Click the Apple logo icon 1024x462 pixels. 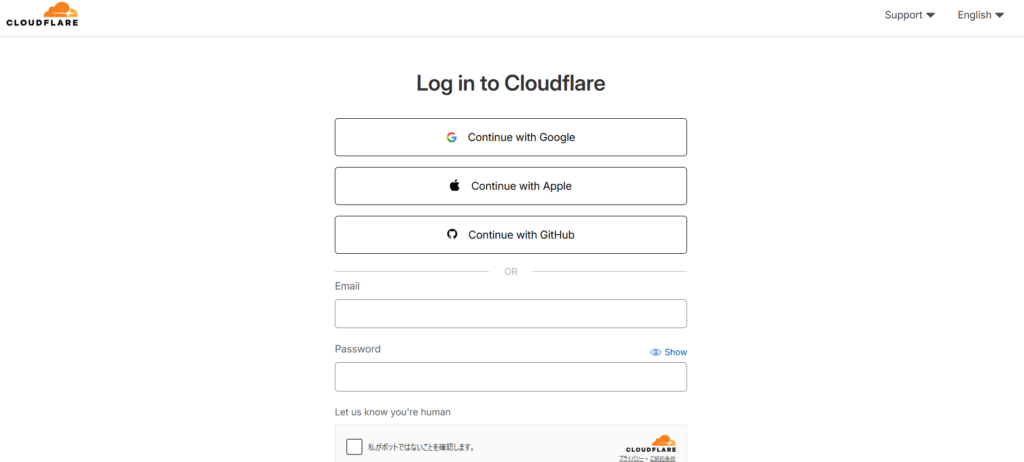coord(455,186)
